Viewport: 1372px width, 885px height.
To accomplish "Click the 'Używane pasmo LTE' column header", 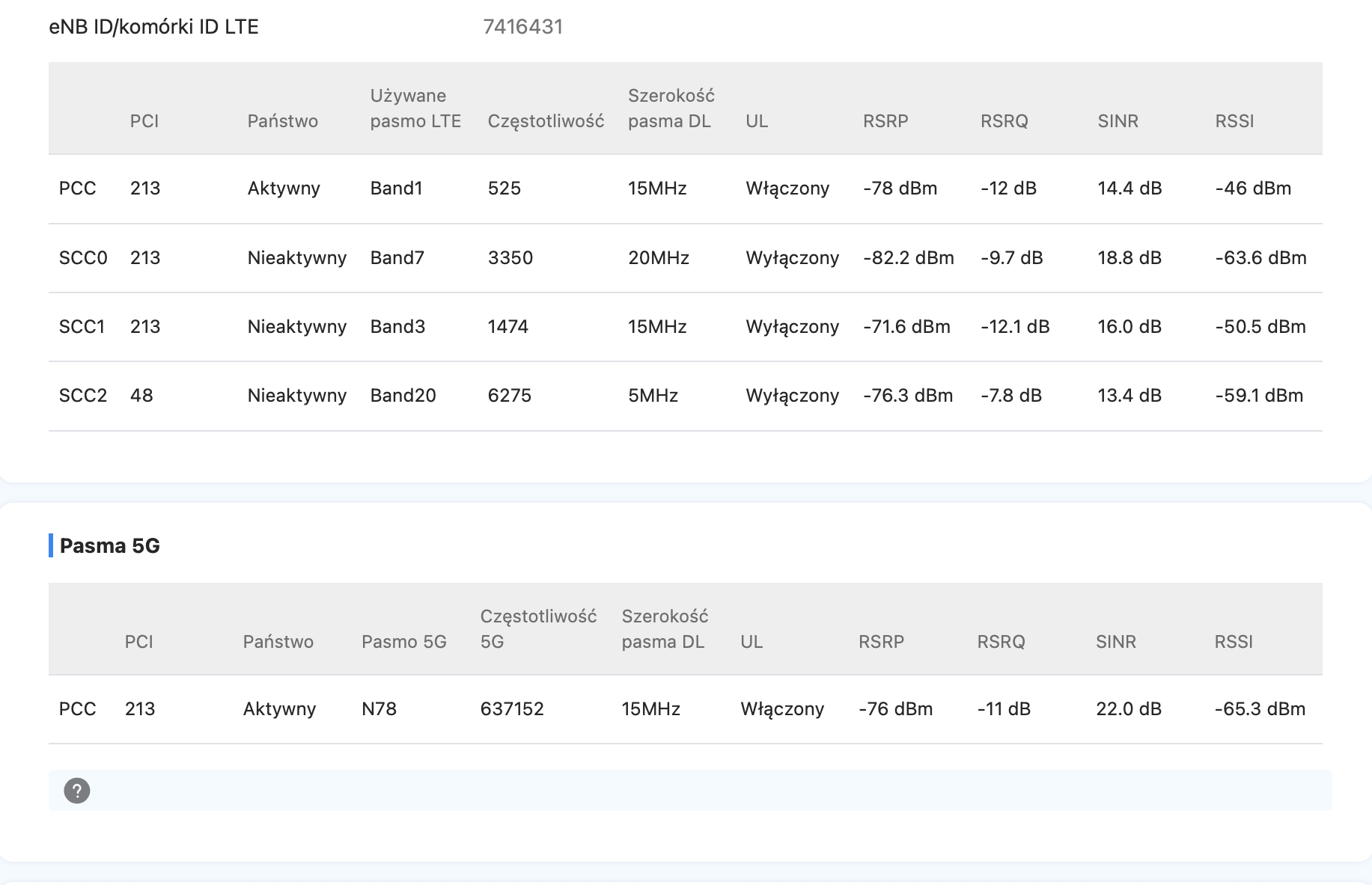I will pyautogui.click(x=415, y=108).
